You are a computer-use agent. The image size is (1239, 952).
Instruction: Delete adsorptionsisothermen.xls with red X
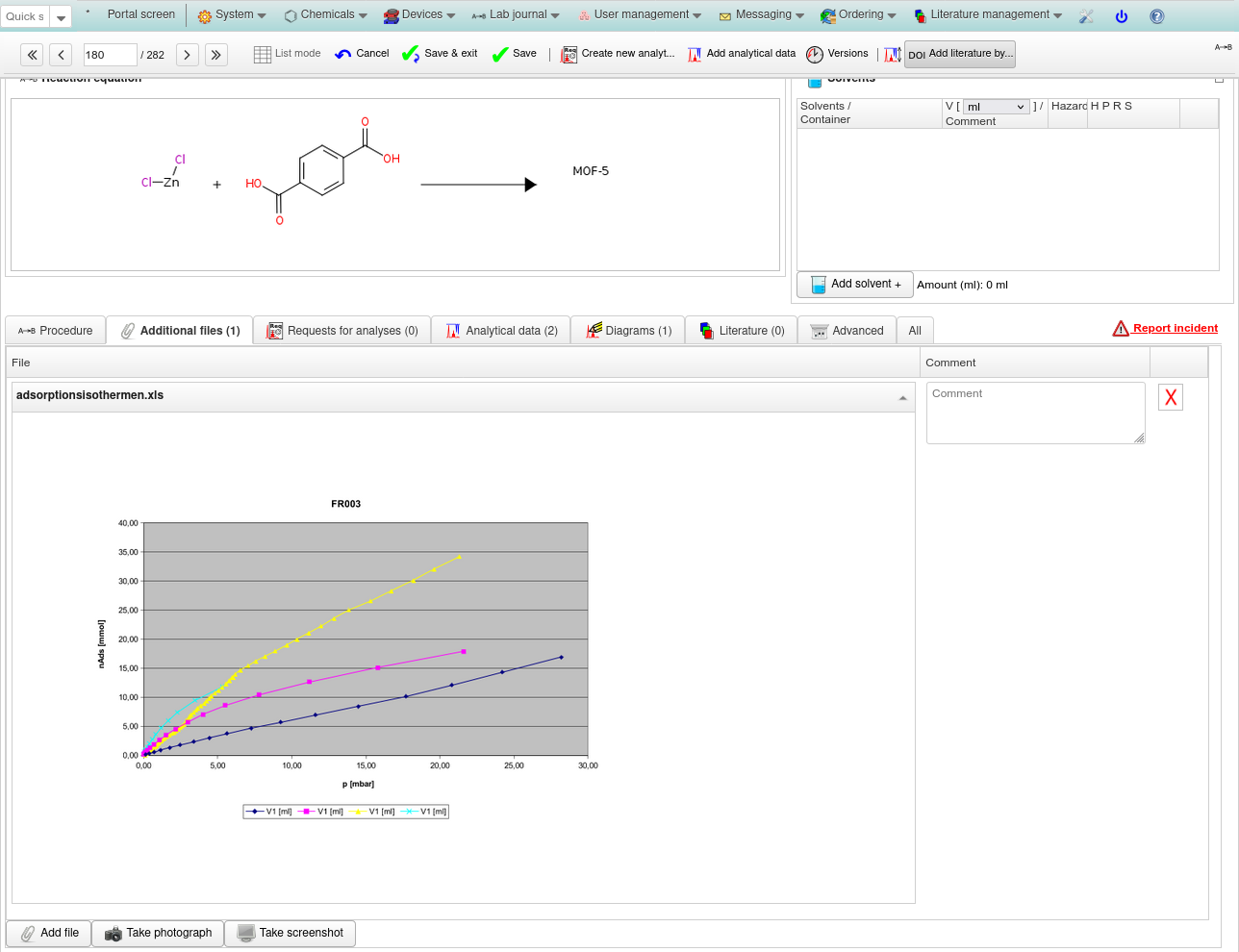click(1170, 397)
